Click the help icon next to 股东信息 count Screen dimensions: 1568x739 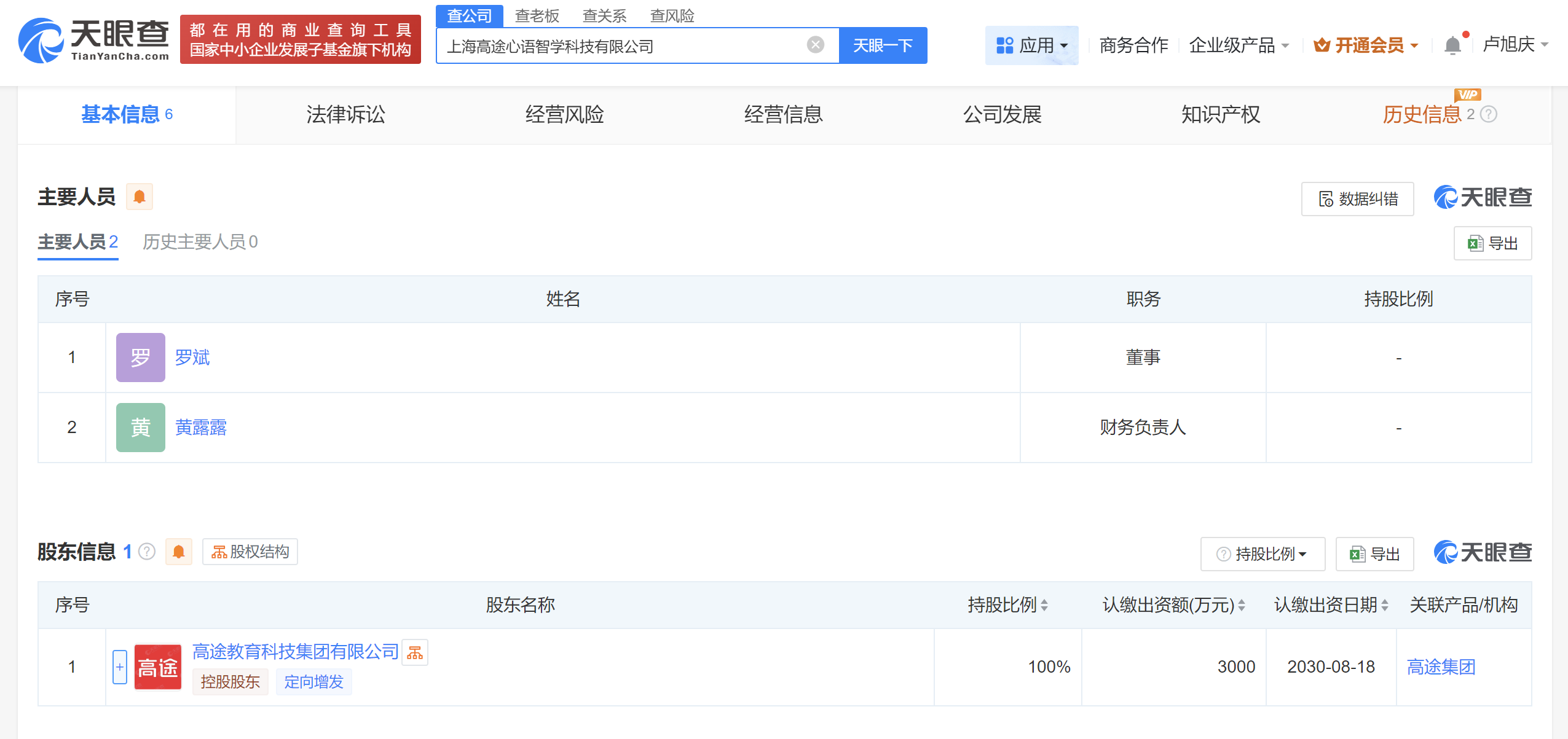[x=147, y=552]
